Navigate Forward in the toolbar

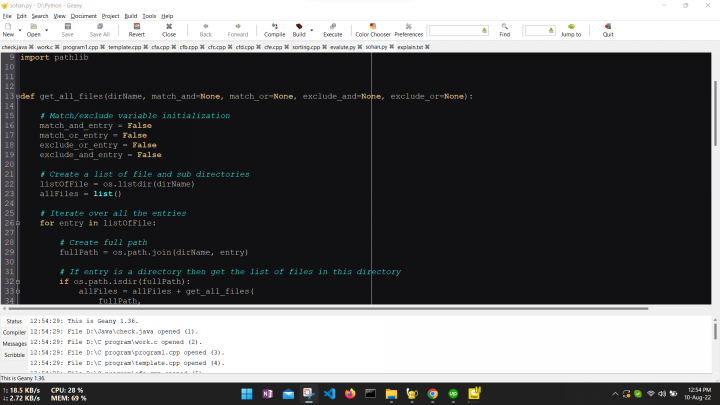[x=238, y=30]
